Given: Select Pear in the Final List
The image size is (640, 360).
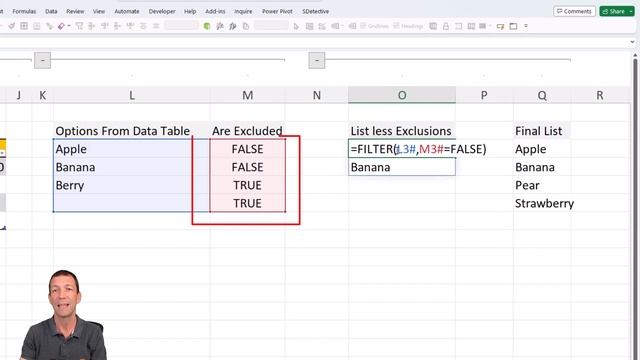Looking at the screenshot, I should (542, 185).
